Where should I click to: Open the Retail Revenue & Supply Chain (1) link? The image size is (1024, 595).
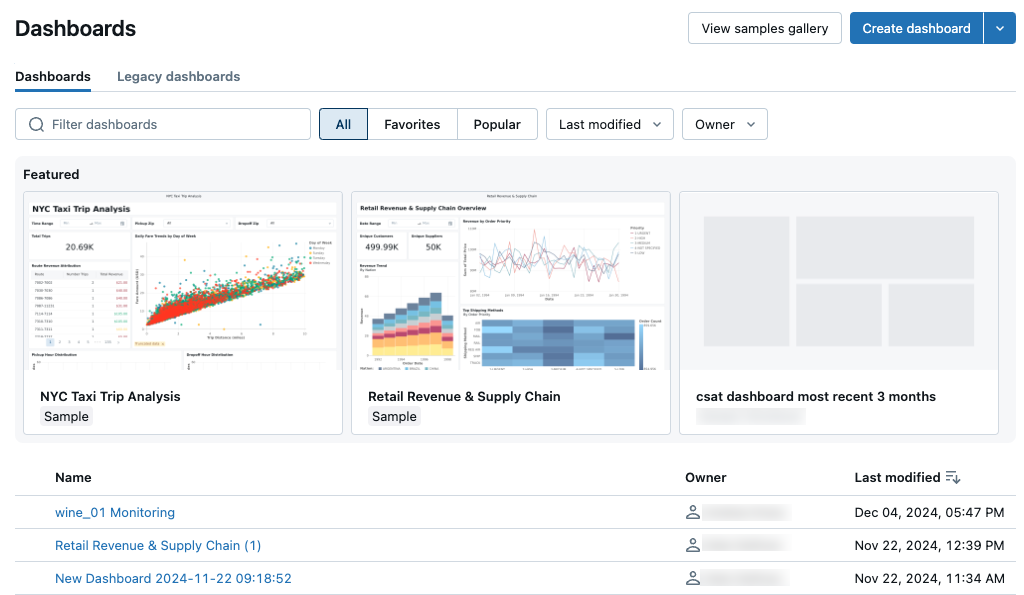pyautogui.click(x=158, y=546)
